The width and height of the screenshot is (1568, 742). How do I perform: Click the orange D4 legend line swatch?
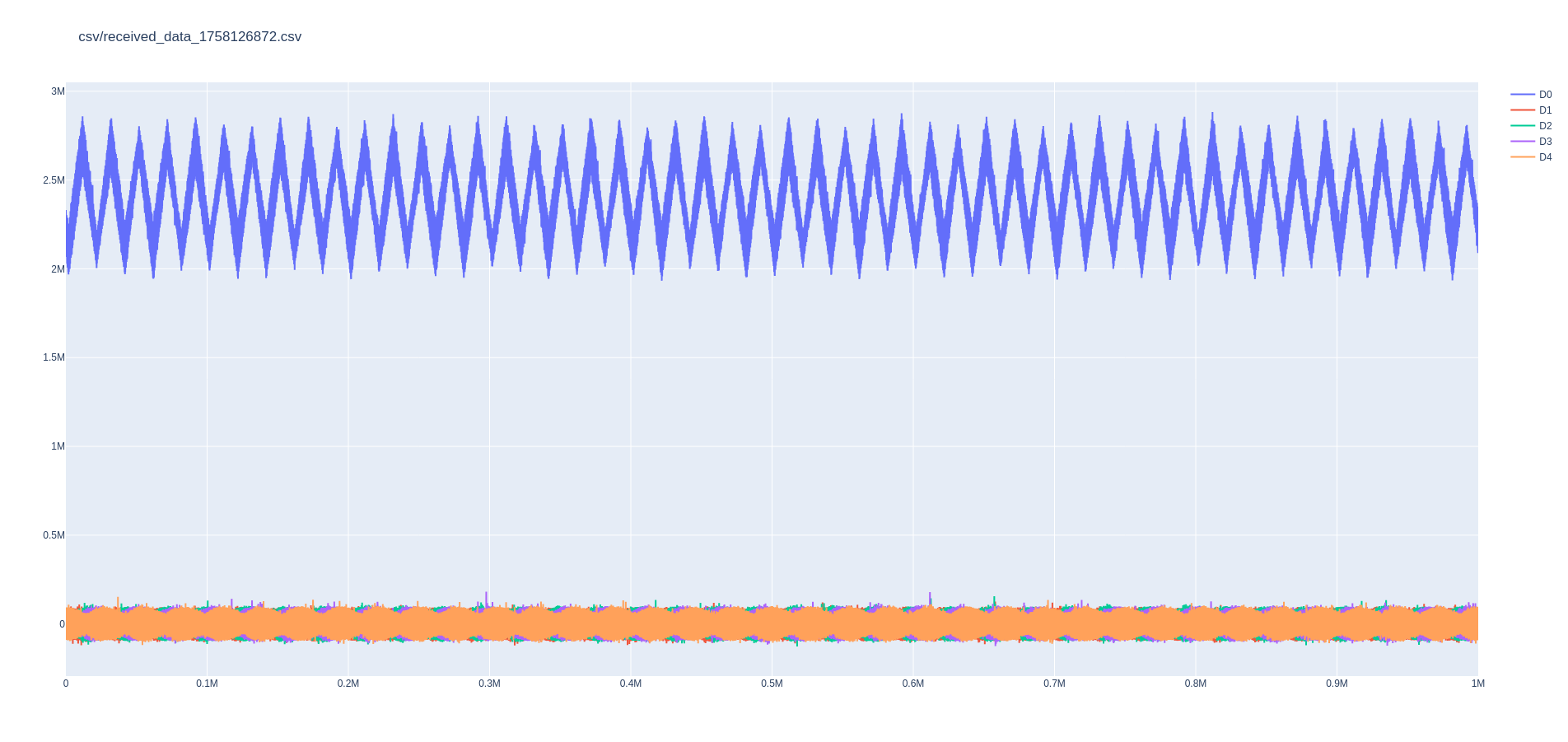point(1523,157)
